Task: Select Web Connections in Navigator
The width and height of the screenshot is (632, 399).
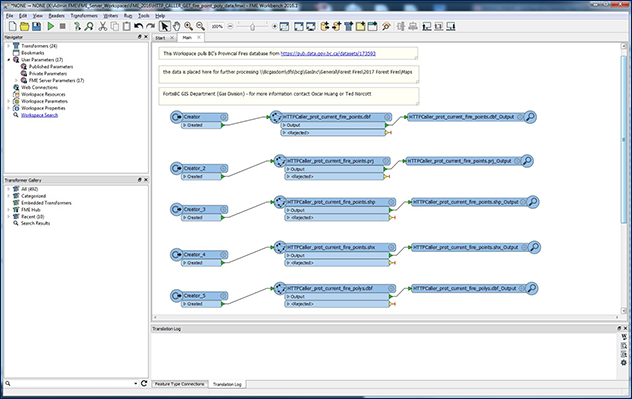Action: click(40, 87)
